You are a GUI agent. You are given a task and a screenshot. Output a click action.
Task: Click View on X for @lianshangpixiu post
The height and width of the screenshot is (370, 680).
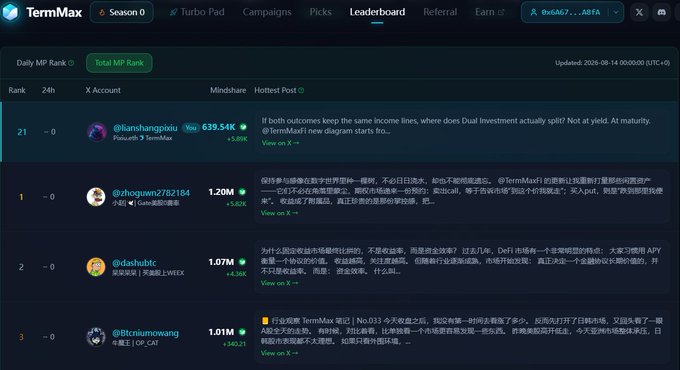280,143
